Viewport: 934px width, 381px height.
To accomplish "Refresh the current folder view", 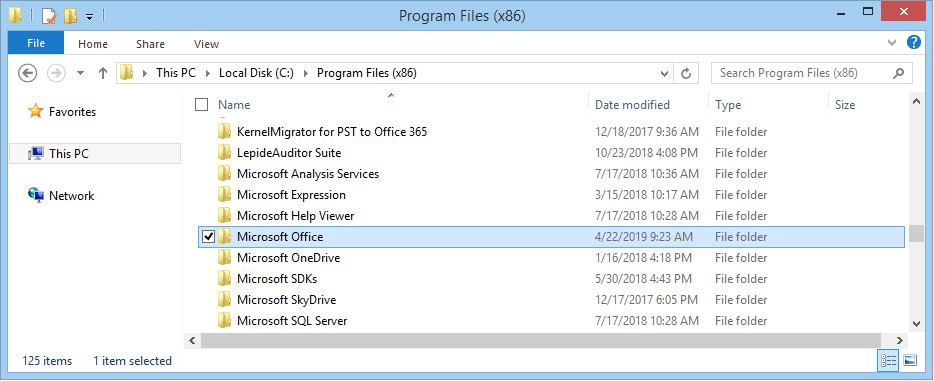I will tap(686, 74).
